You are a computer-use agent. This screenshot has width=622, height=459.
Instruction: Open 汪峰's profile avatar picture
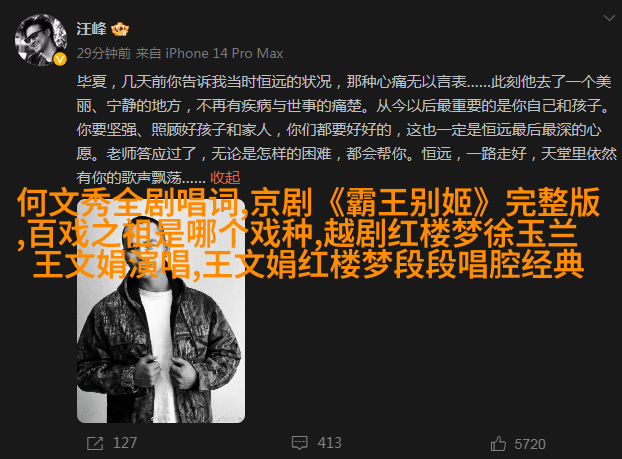(40, 40)
